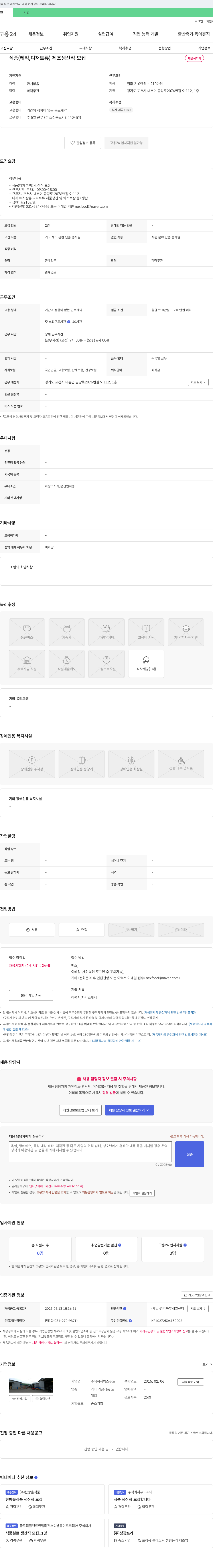Click the 채용시까지 status badge
The width and height of the screenshot is (213, 1568).
pos(194,58)
